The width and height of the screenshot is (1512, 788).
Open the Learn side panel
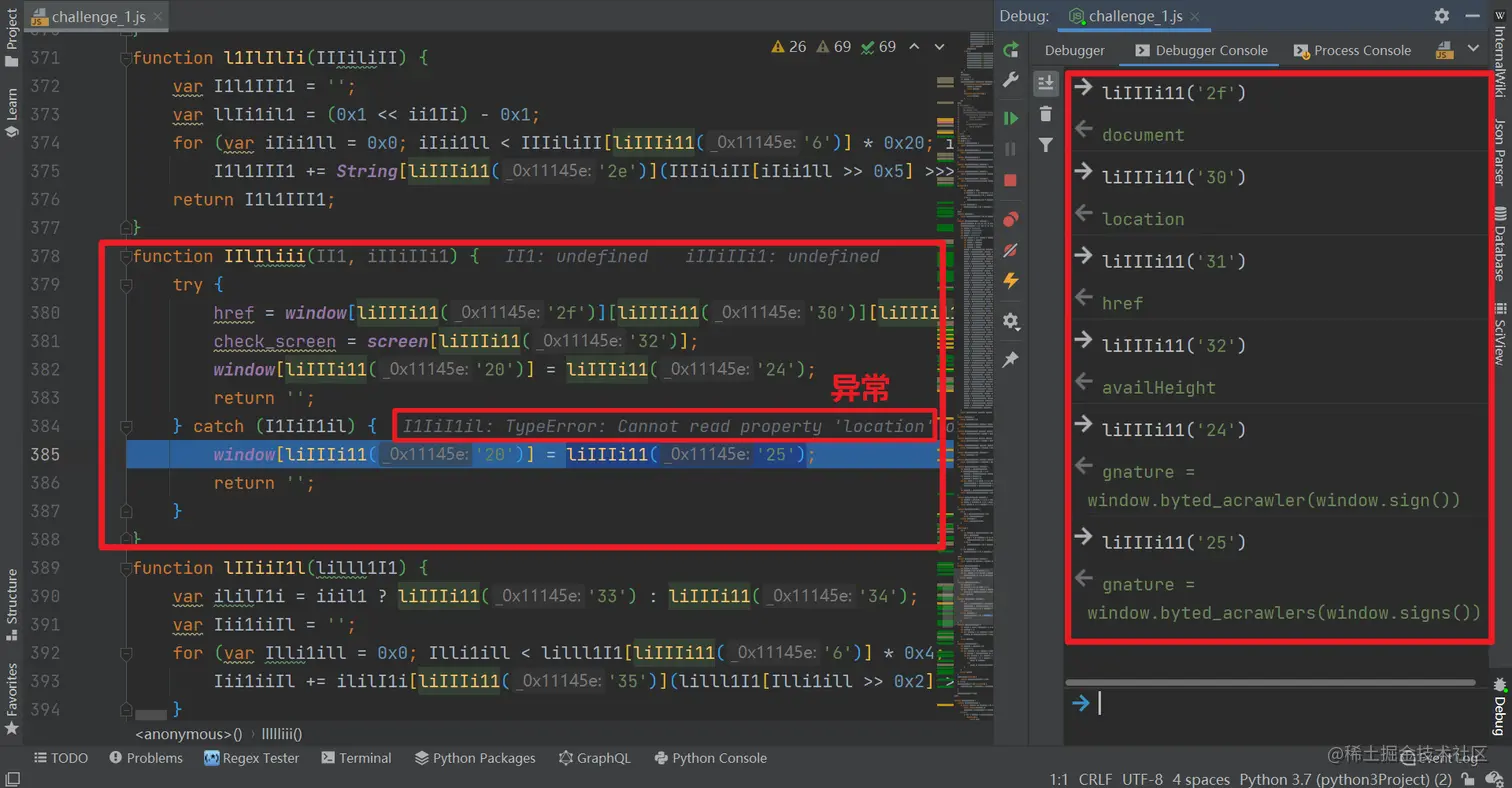point(12,111)
